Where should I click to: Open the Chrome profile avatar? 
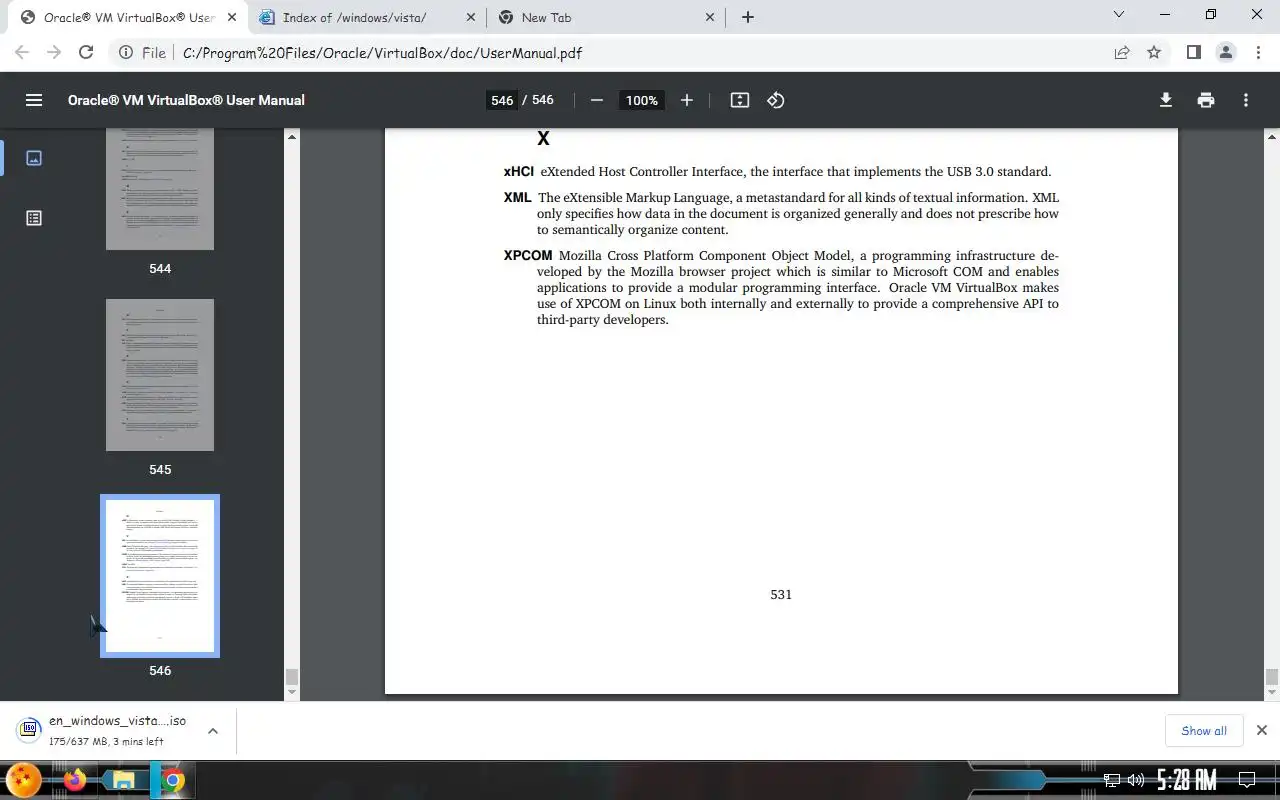pos(1226,53)
